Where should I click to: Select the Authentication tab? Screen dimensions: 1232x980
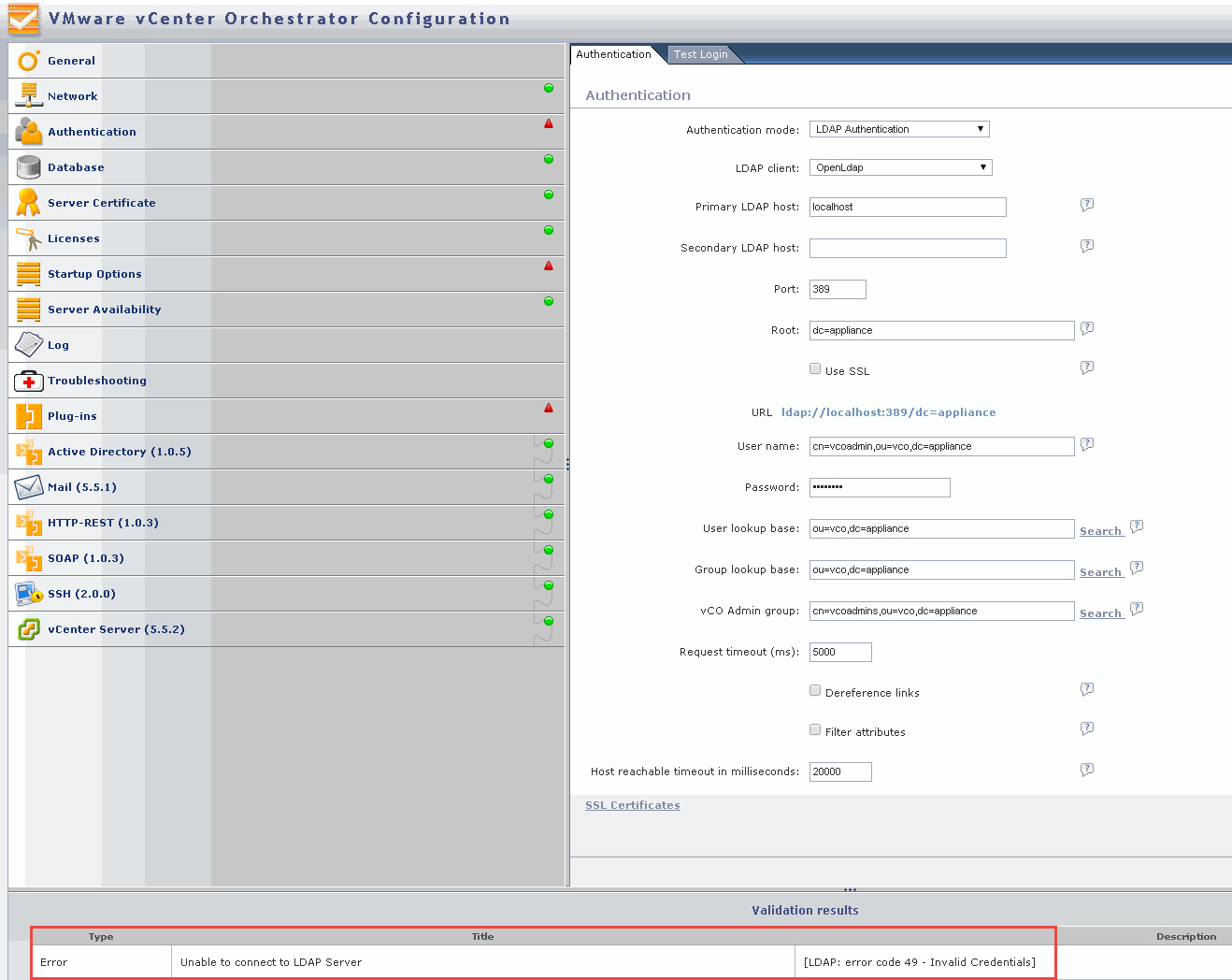click(x=613, y=54)
